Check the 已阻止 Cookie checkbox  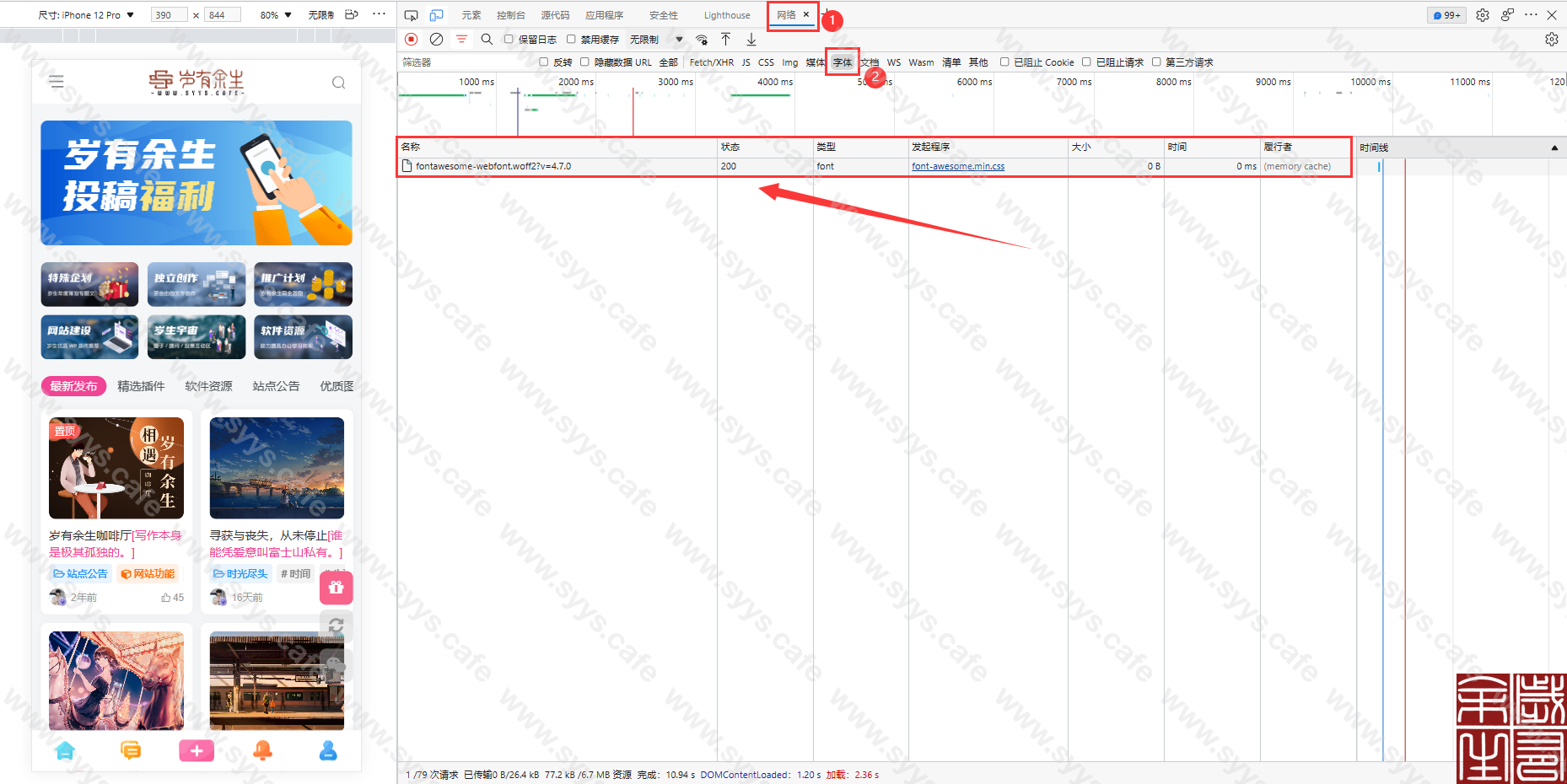pos(1004,62)
